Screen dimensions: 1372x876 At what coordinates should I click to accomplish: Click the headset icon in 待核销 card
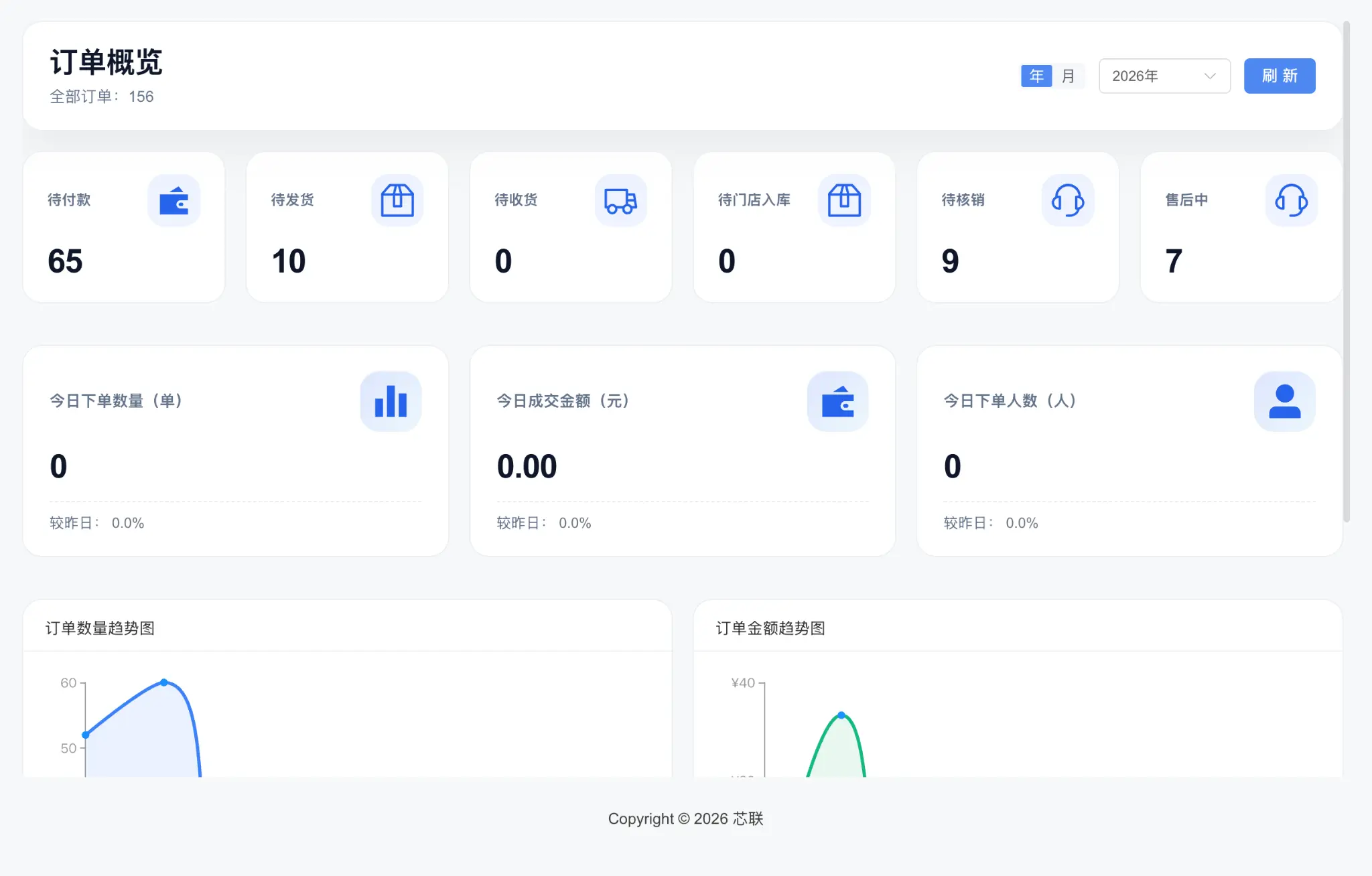click(1068, 200)
